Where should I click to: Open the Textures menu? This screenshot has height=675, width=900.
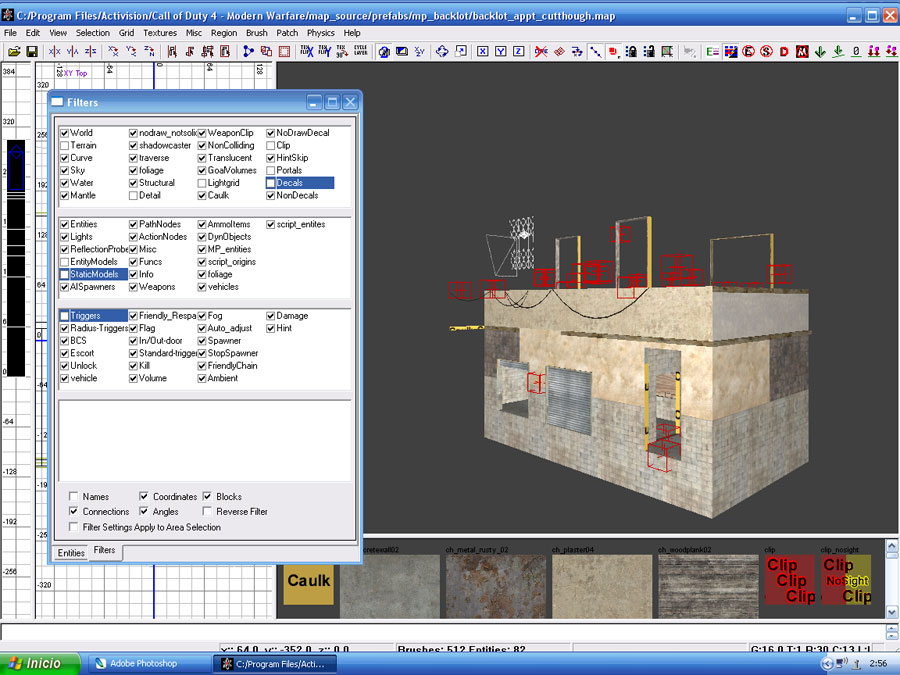point(160,33)
